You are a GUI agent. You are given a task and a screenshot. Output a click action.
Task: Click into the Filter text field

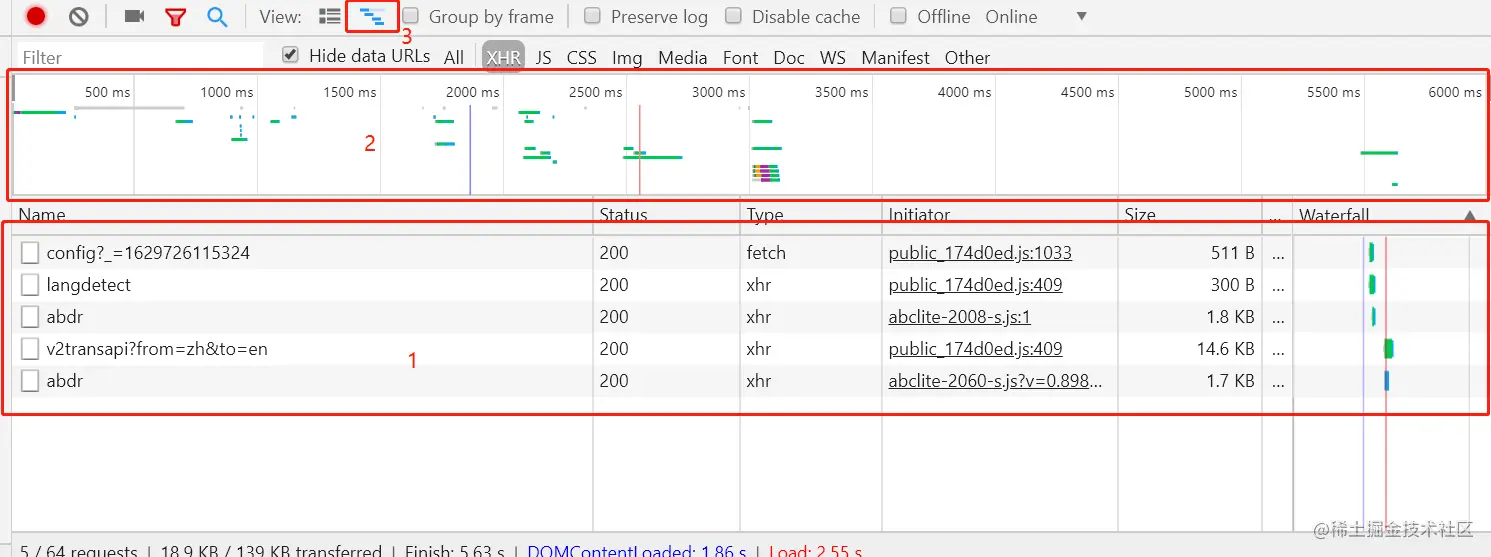click(139, 57)
